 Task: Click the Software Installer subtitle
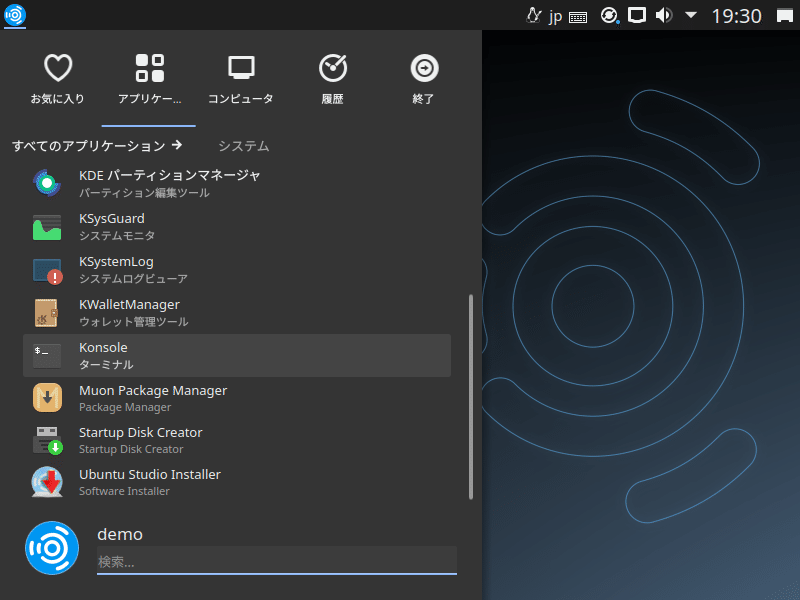[x=124, y=491]
